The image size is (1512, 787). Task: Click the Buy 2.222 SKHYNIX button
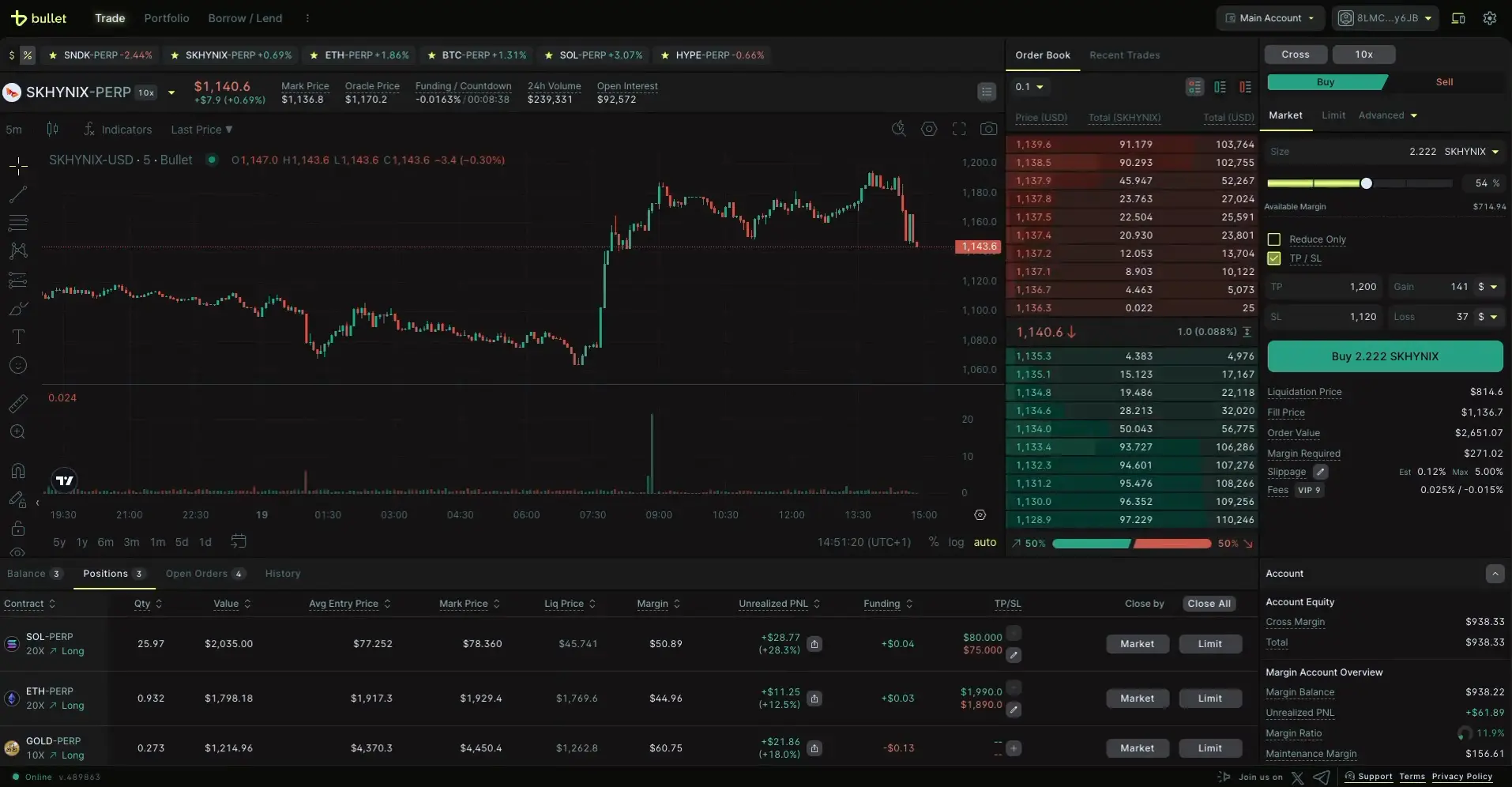coord(1385,356)
